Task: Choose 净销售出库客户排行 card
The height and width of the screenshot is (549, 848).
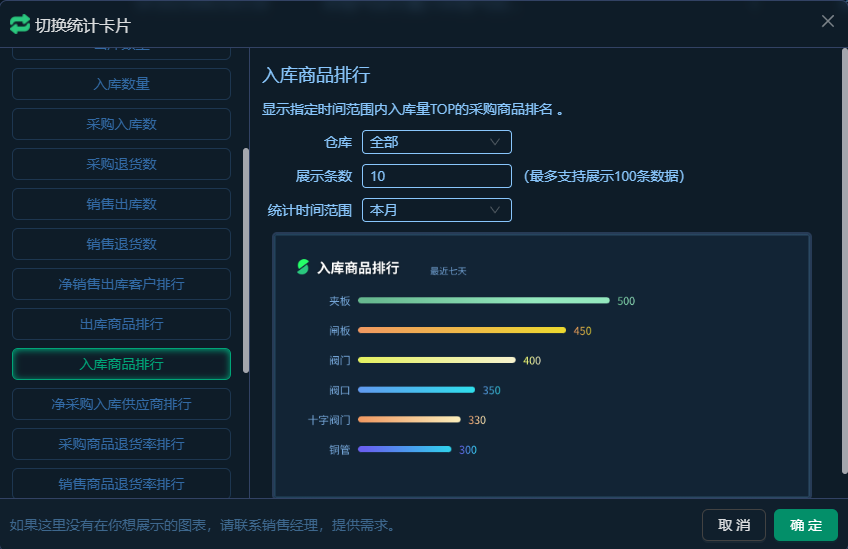Action: [x=121, y=284]
